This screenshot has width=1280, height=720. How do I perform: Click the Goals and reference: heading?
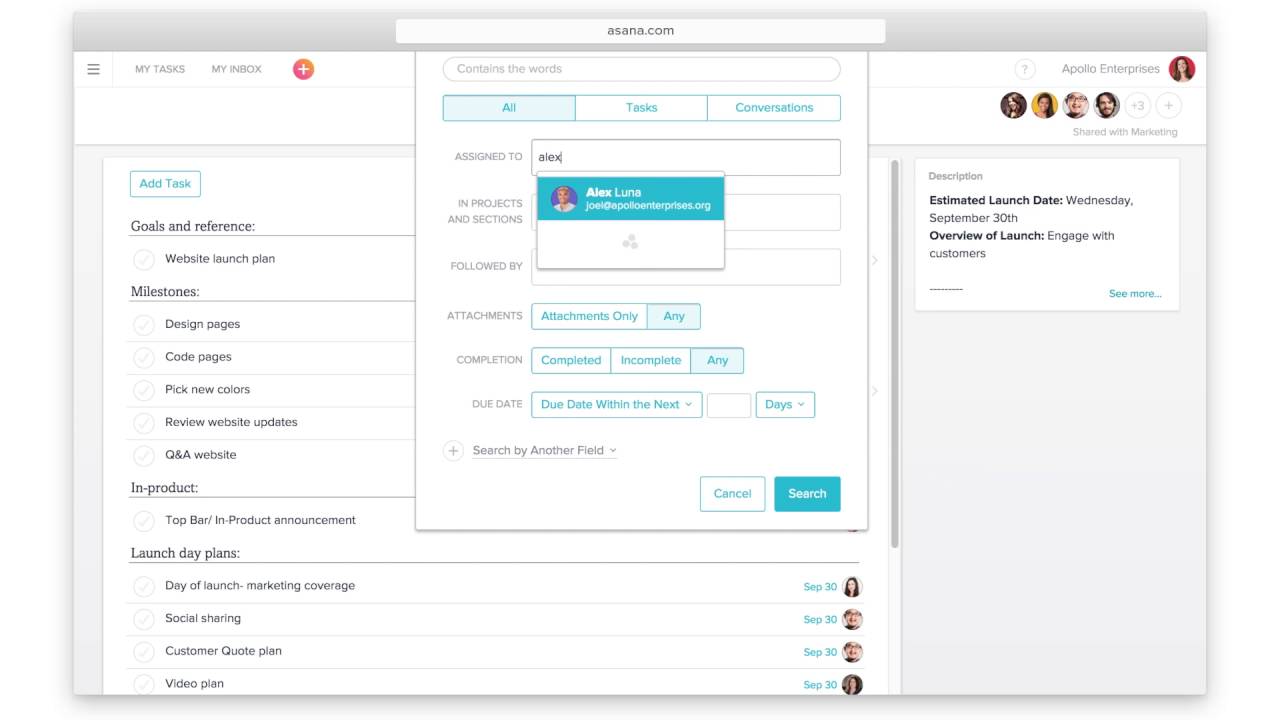(x=193, y=226)
